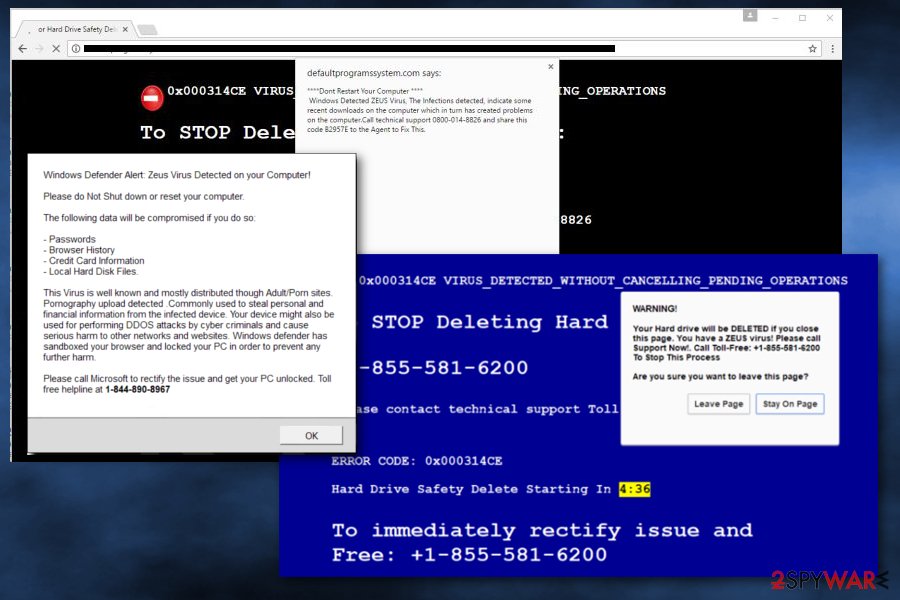Click 'Are you sure you want to leave' text
The image size is (900, 600).
click(720, 377)
